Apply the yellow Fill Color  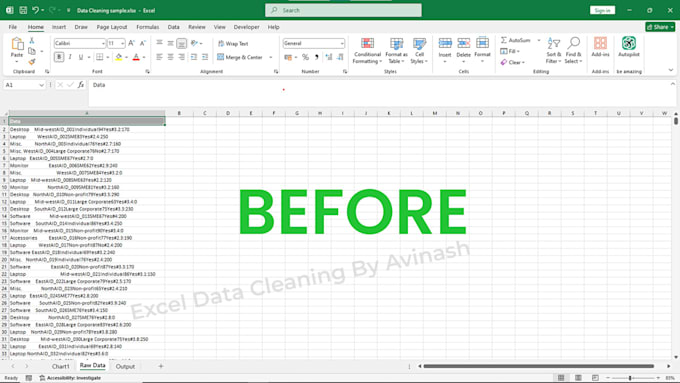coord(118,57)
